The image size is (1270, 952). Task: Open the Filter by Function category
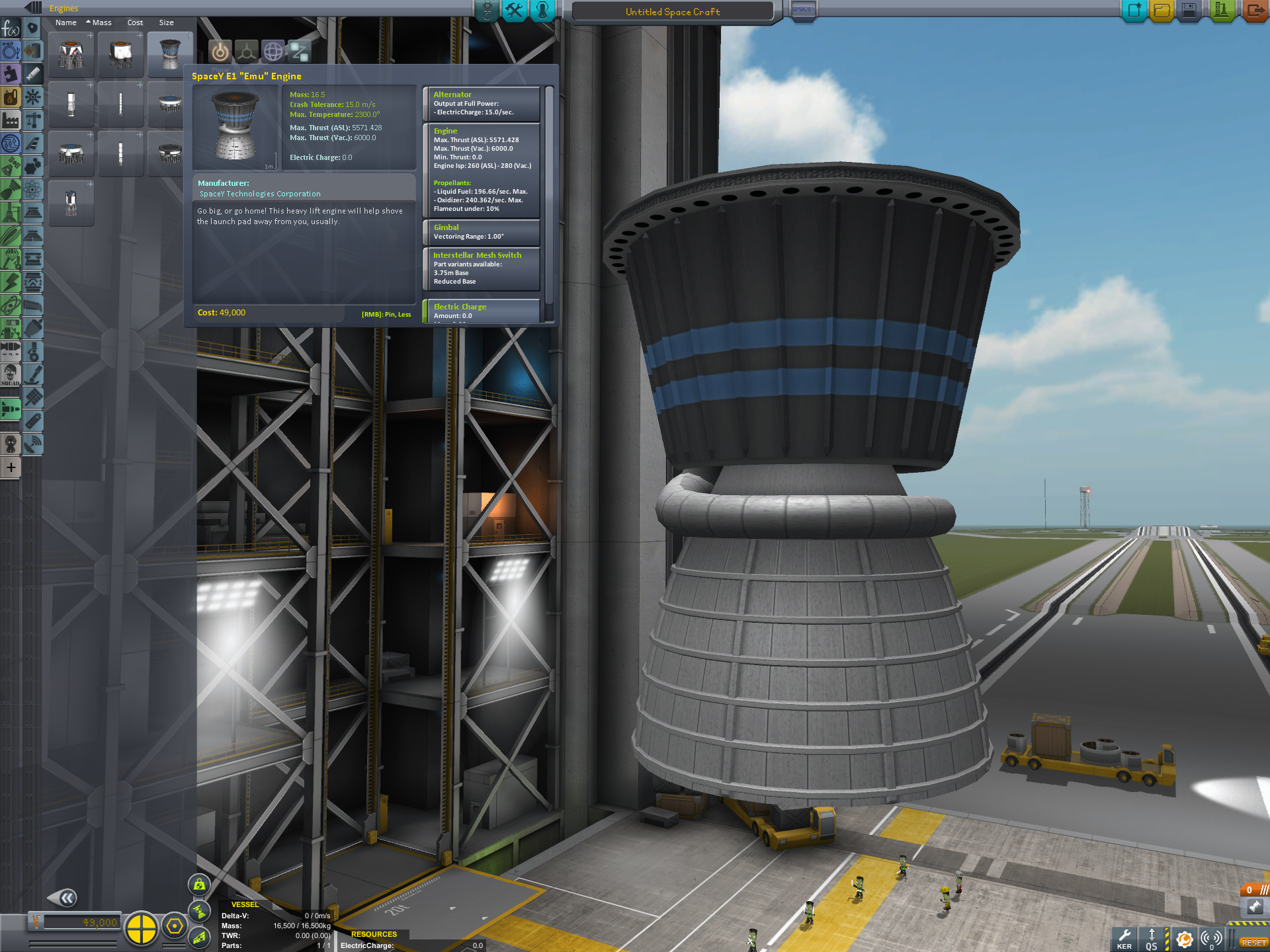pos(11,28)
